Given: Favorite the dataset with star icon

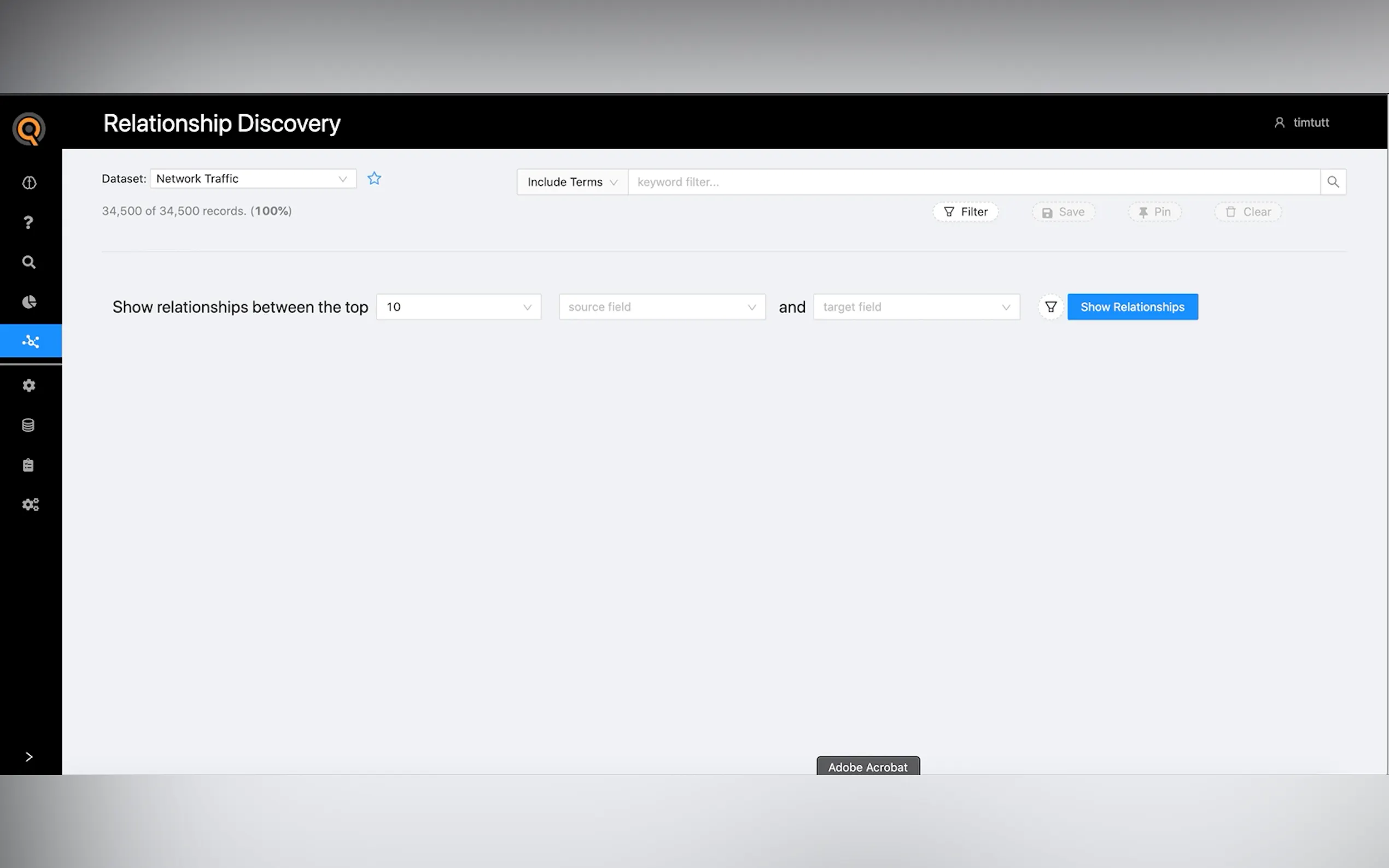Looking at the screenshot, I should 375,179.
